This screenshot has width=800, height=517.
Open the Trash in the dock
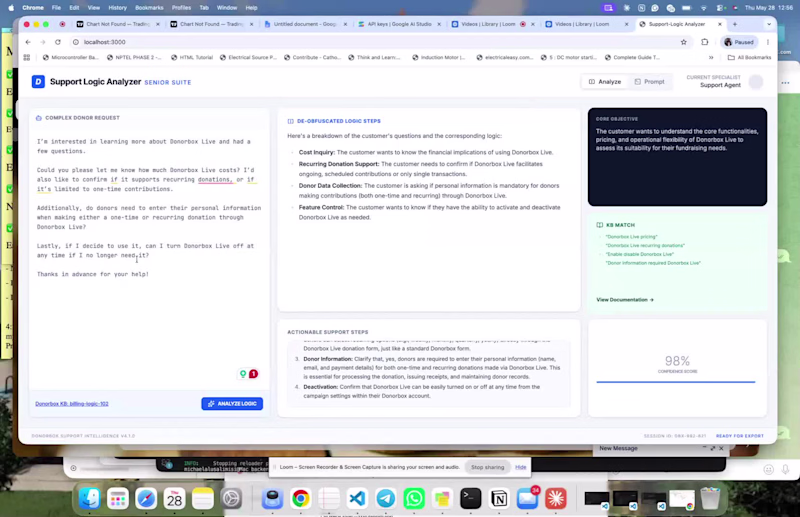(x=710, y=498)
